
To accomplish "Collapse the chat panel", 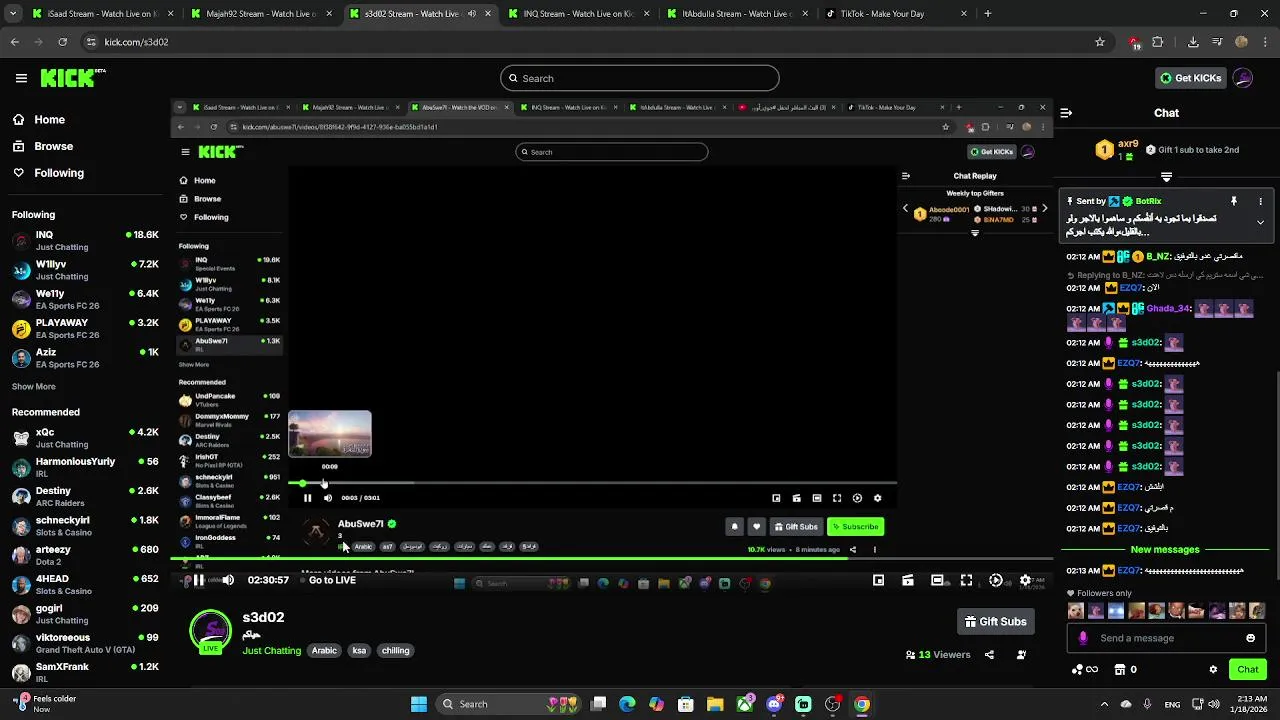I will tap(1066, 113).
